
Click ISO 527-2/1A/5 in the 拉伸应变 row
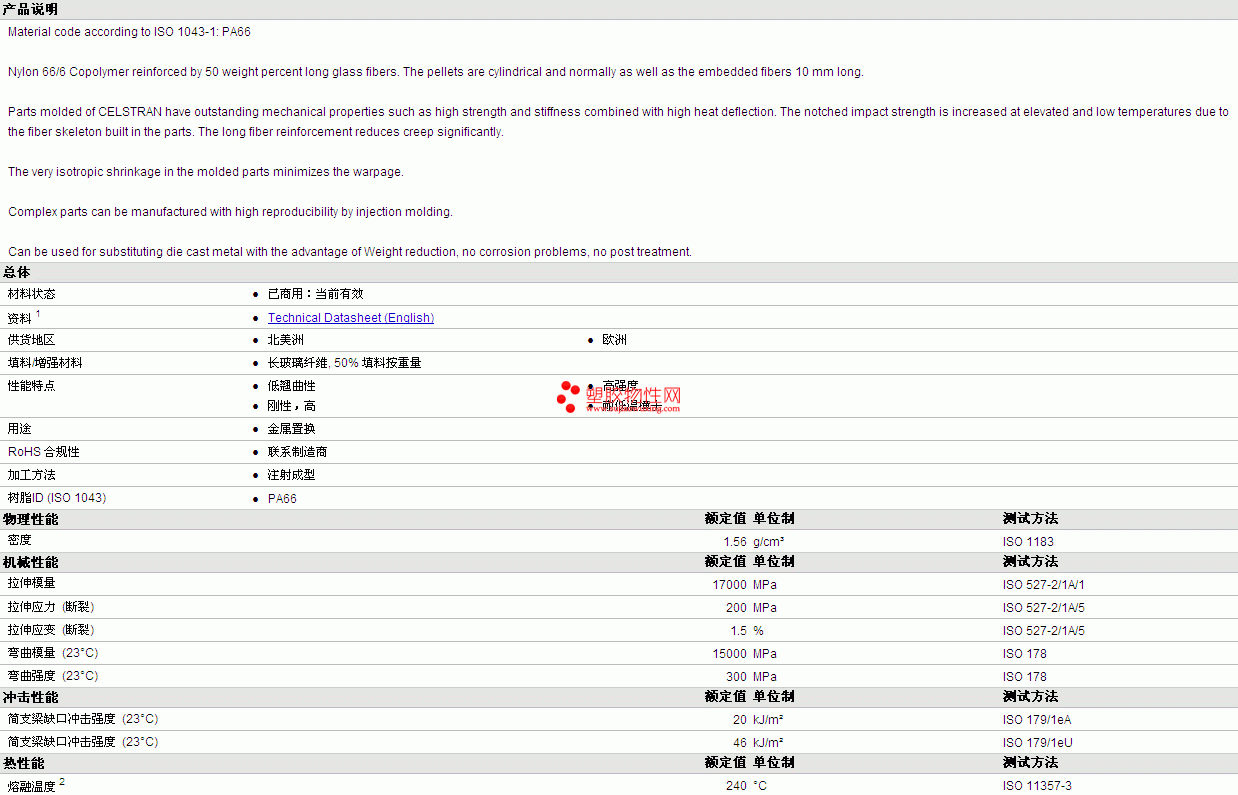pyautogui.click(x=1044, y=631)
